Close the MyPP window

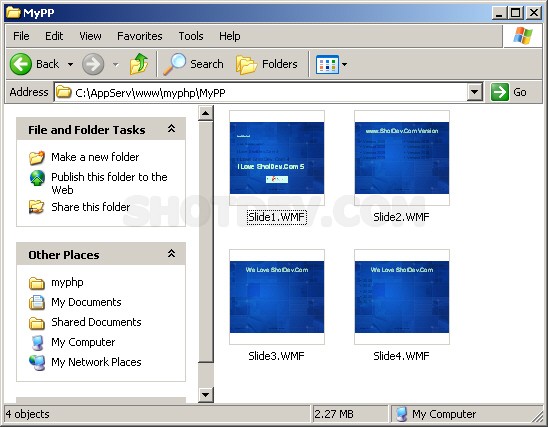[x=534, y=13]
